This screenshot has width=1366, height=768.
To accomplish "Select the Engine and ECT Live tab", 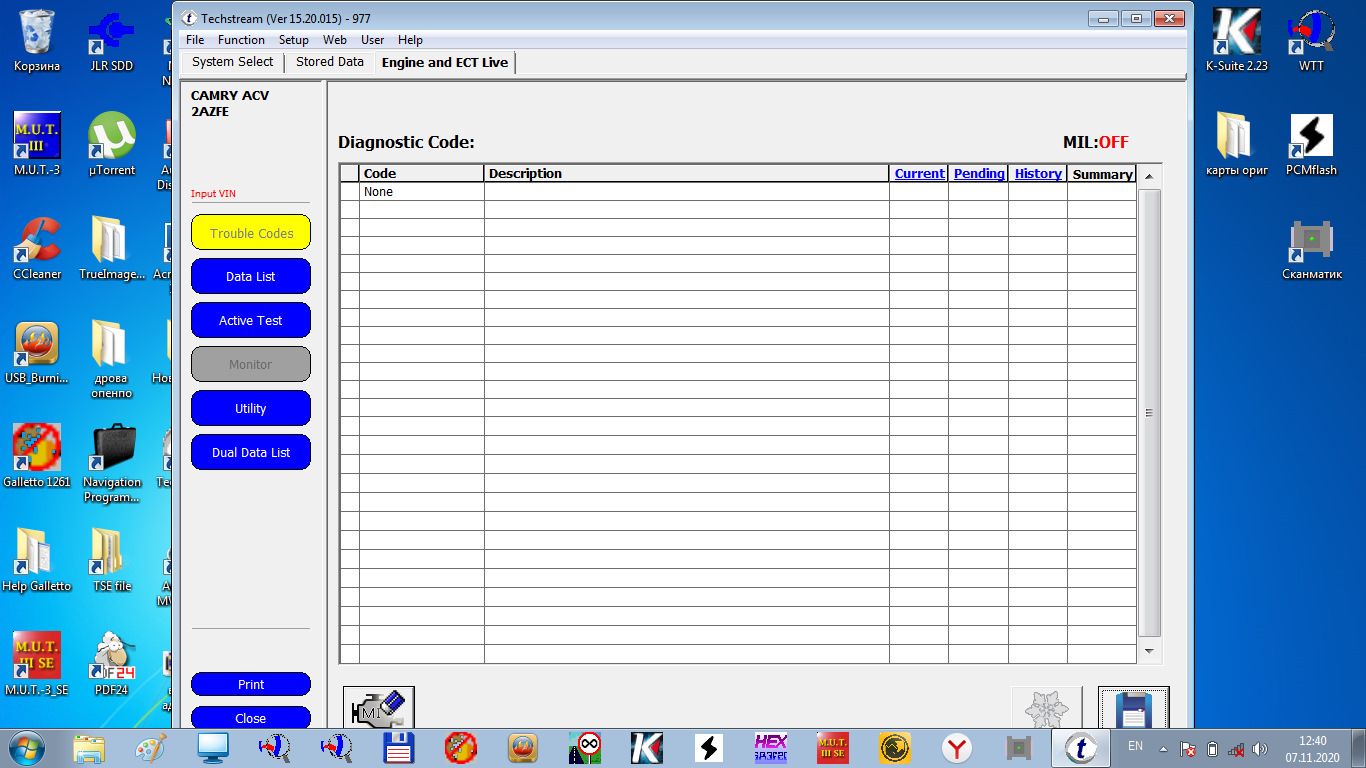I will pos(445,62).
